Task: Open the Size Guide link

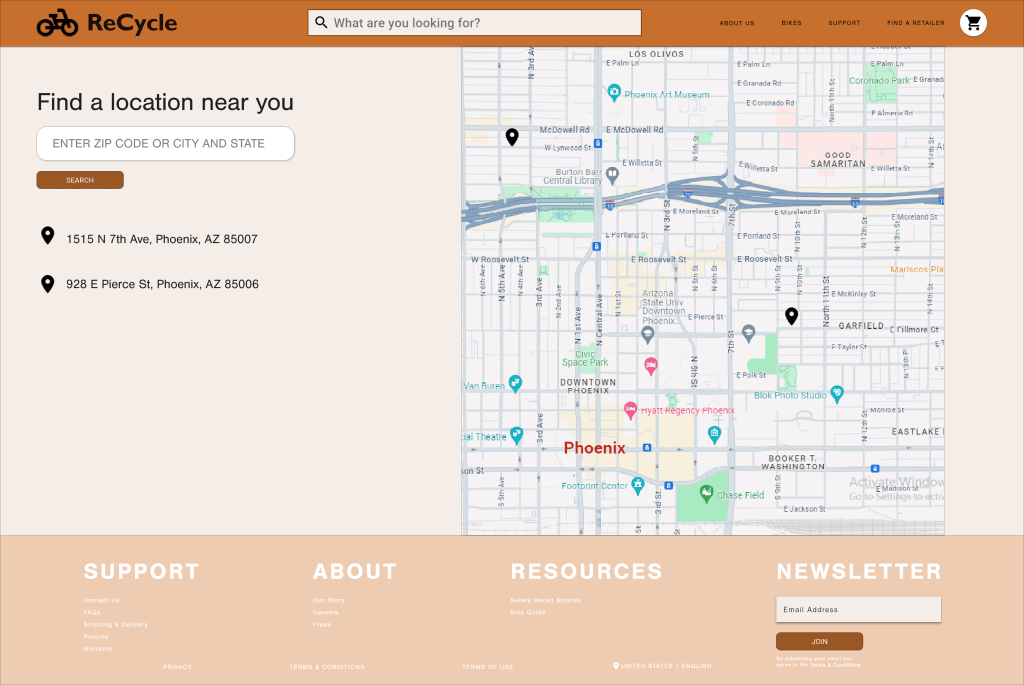Action: 528,612
